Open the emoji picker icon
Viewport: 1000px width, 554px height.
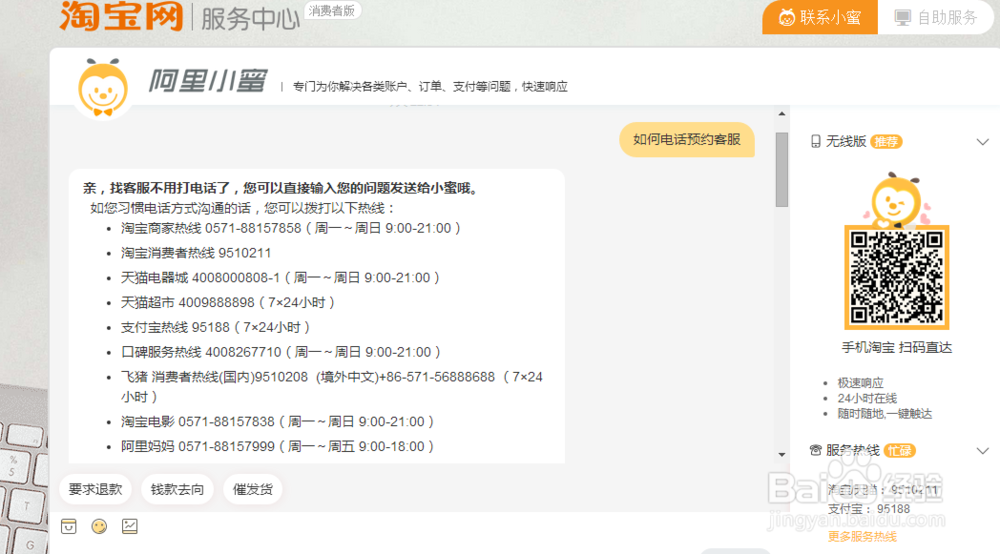point(99,526)
